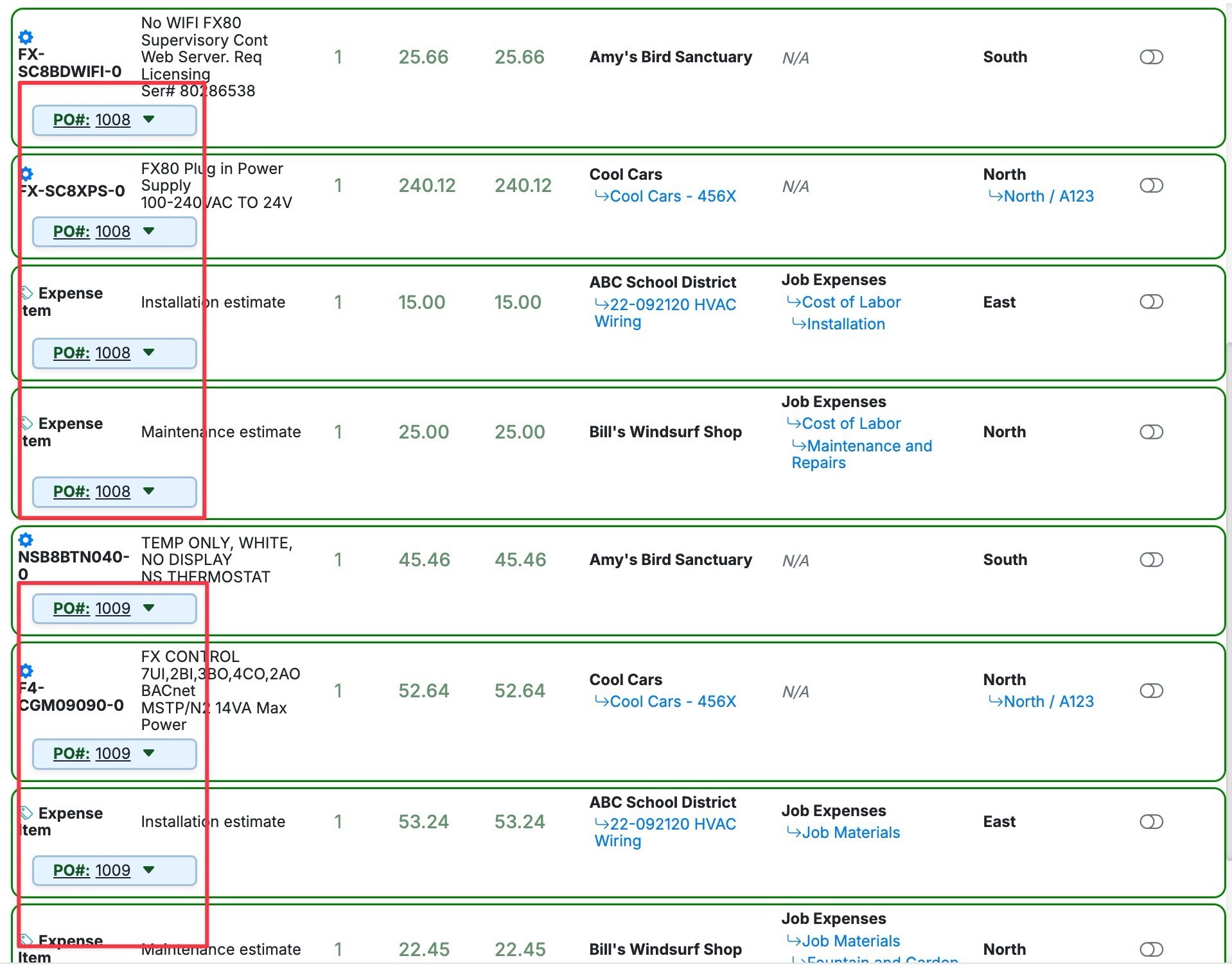Image resolution: width=1232 pixels, height=967 pixels.
Task: Click the F4-CGM09090-0 item code
Action: (x=71, y=697)
